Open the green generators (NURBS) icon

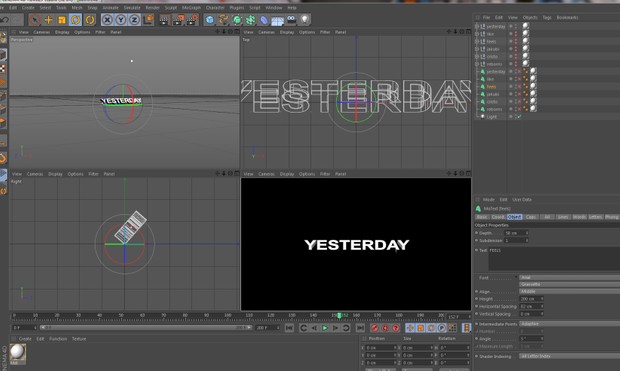pos(237,19)
